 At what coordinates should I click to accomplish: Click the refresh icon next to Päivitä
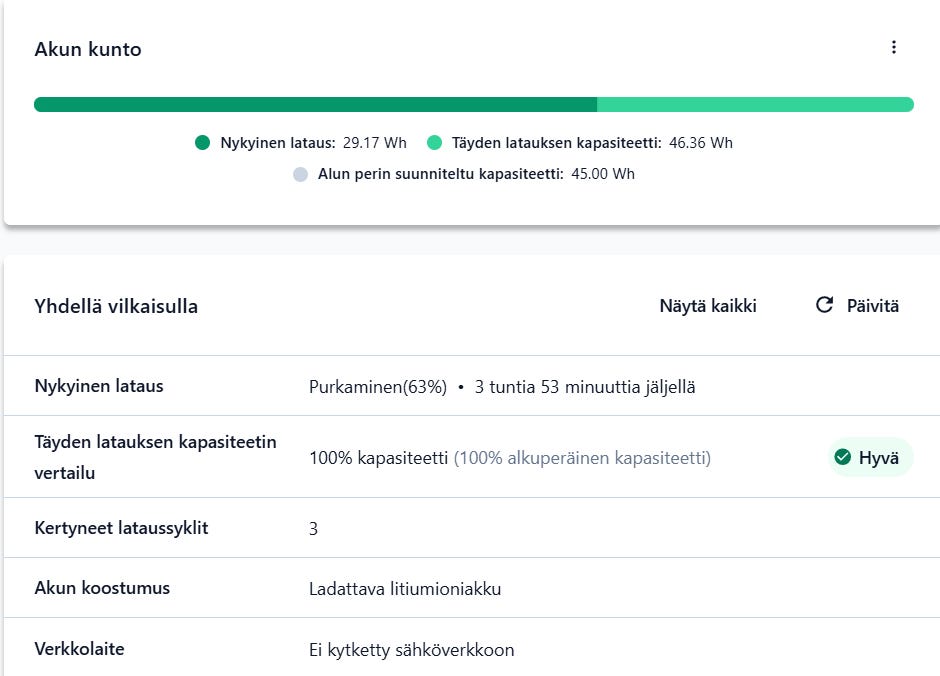point(824,305)
